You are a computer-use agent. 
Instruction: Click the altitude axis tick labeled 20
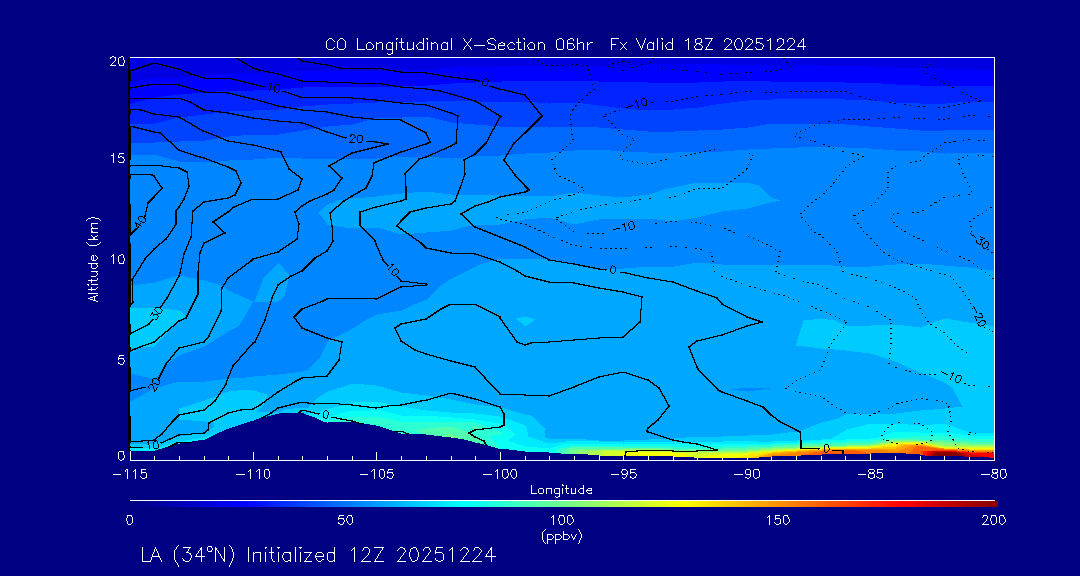pos(118,61)
